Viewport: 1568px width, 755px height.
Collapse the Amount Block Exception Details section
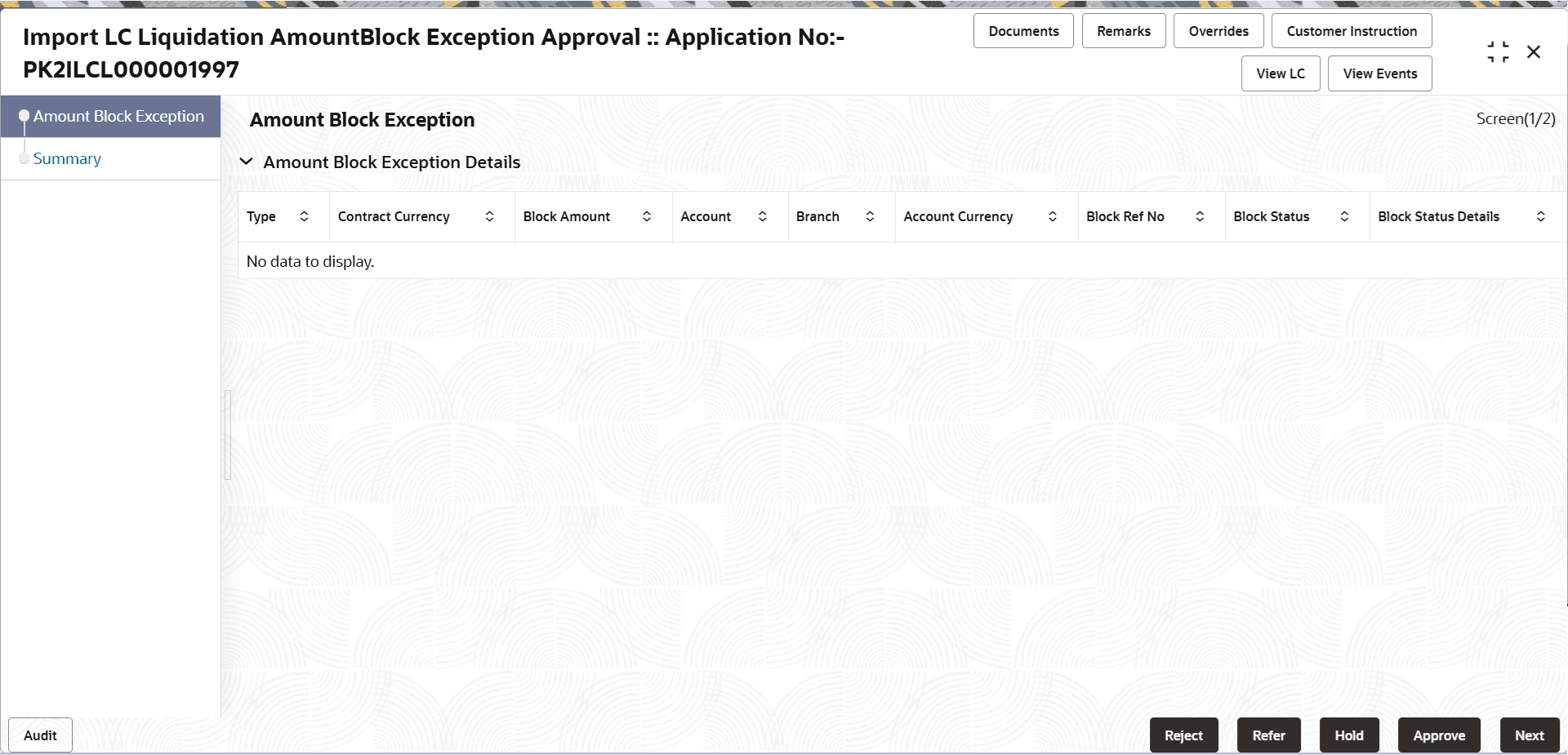coord(247,161)
